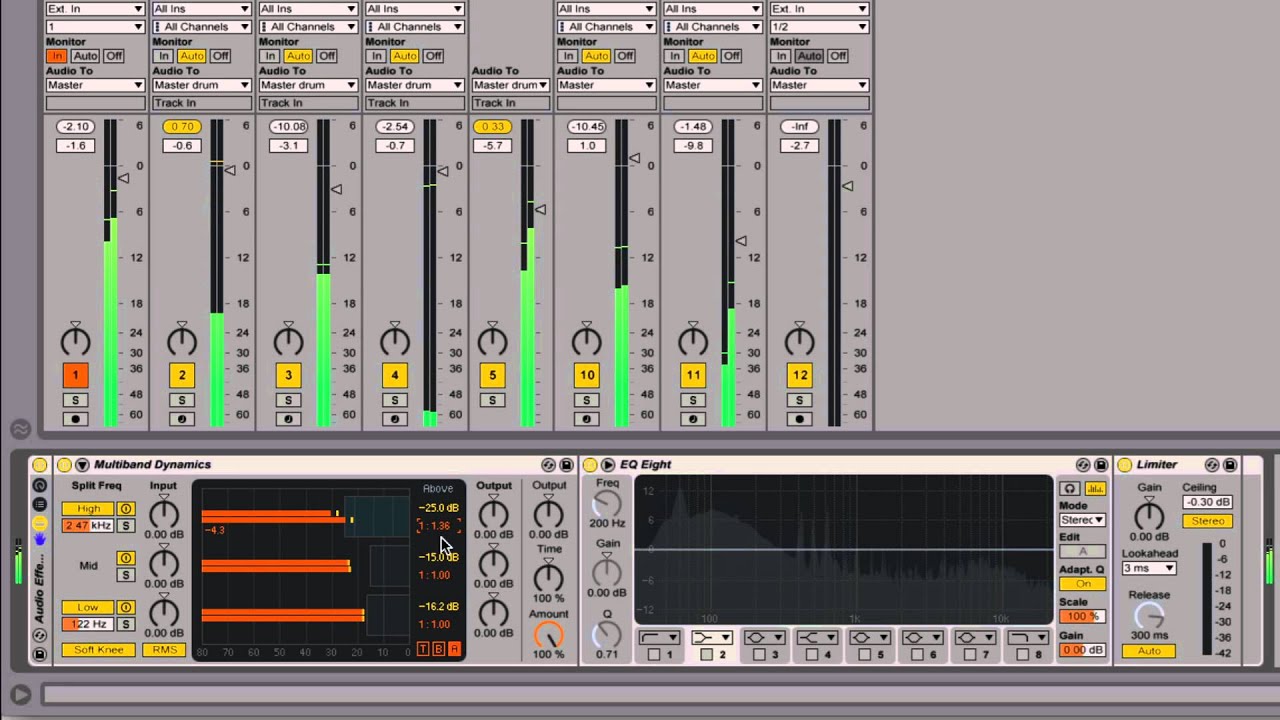Solo the Low band
The image size is (1280, 720).
[126, 624]
